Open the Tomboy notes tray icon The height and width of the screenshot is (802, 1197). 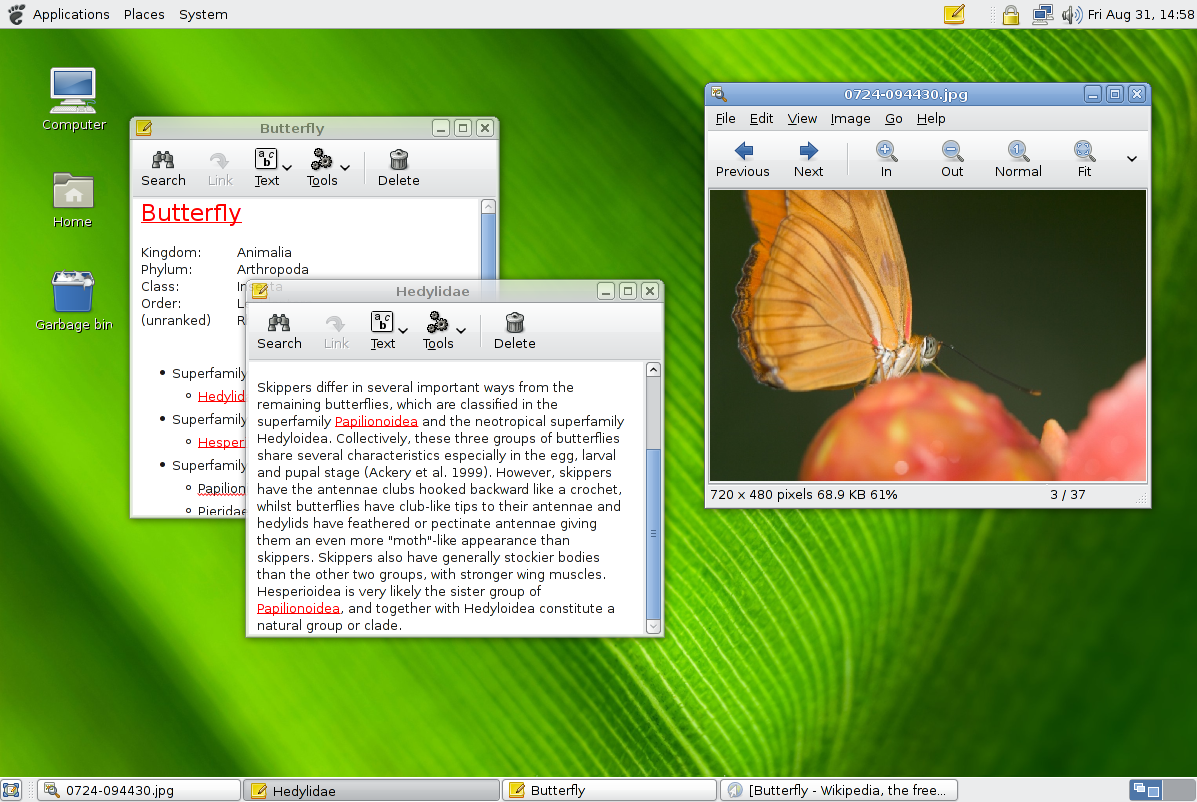954,14
